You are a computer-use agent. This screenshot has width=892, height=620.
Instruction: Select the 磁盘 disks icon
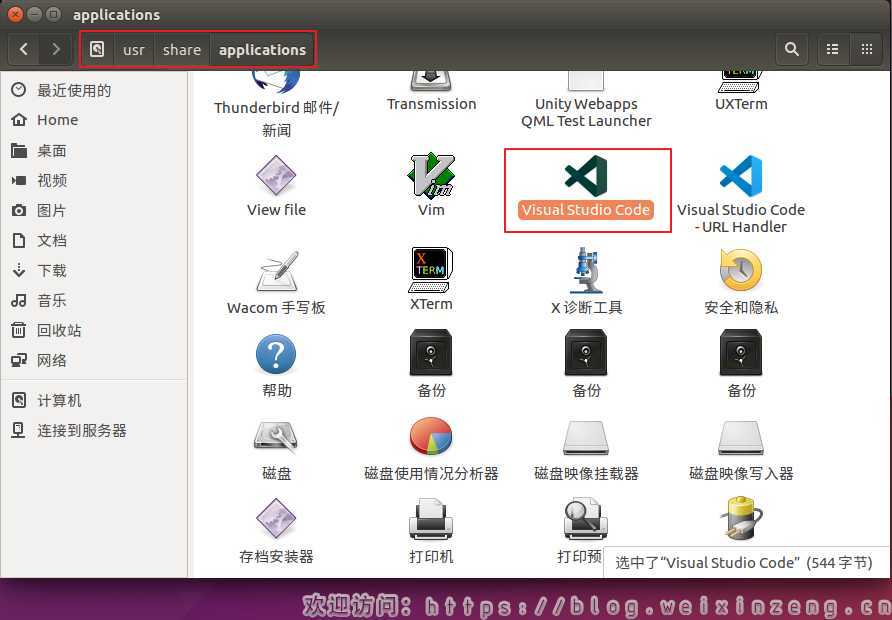[x=276, y=437]
